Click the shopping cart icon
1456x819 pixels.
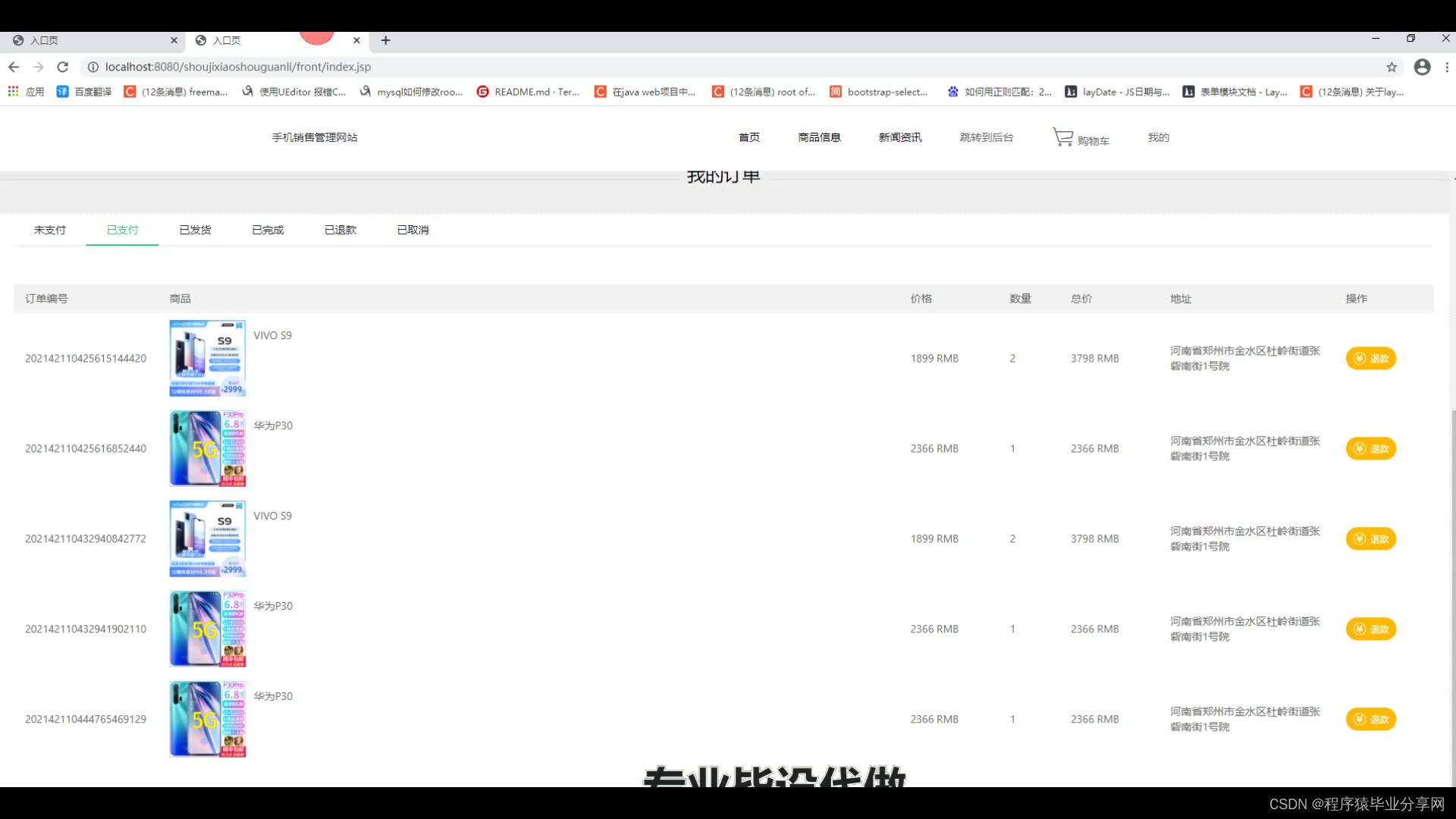click(1063, 137)
